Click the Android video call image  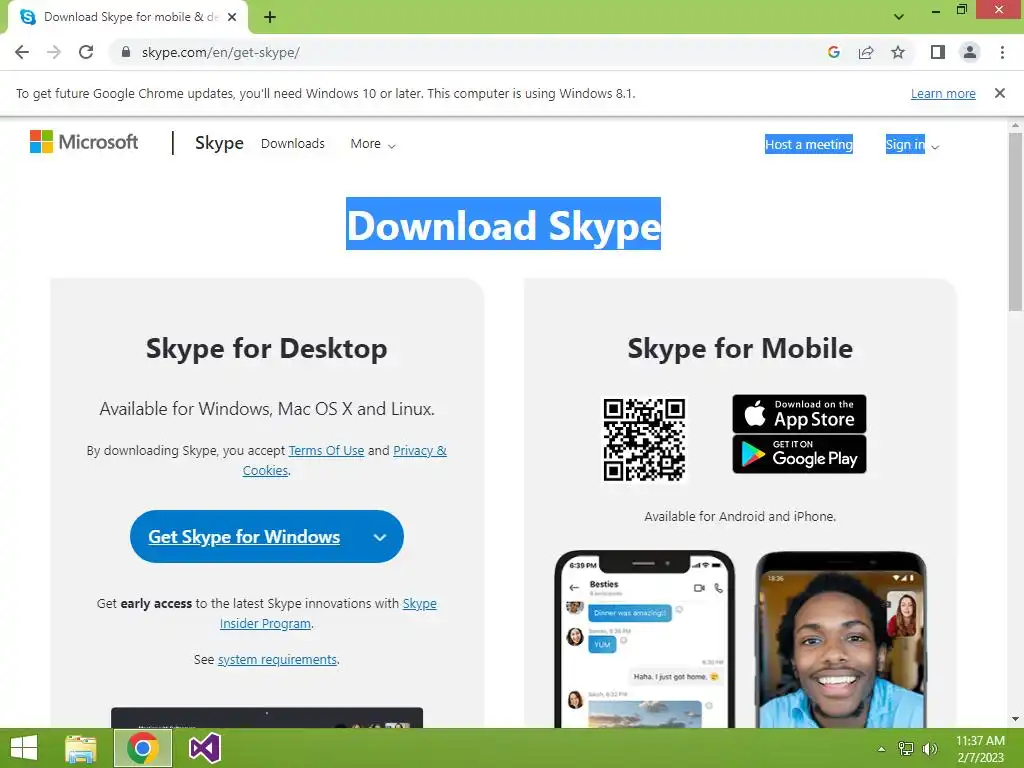[841, 639]
